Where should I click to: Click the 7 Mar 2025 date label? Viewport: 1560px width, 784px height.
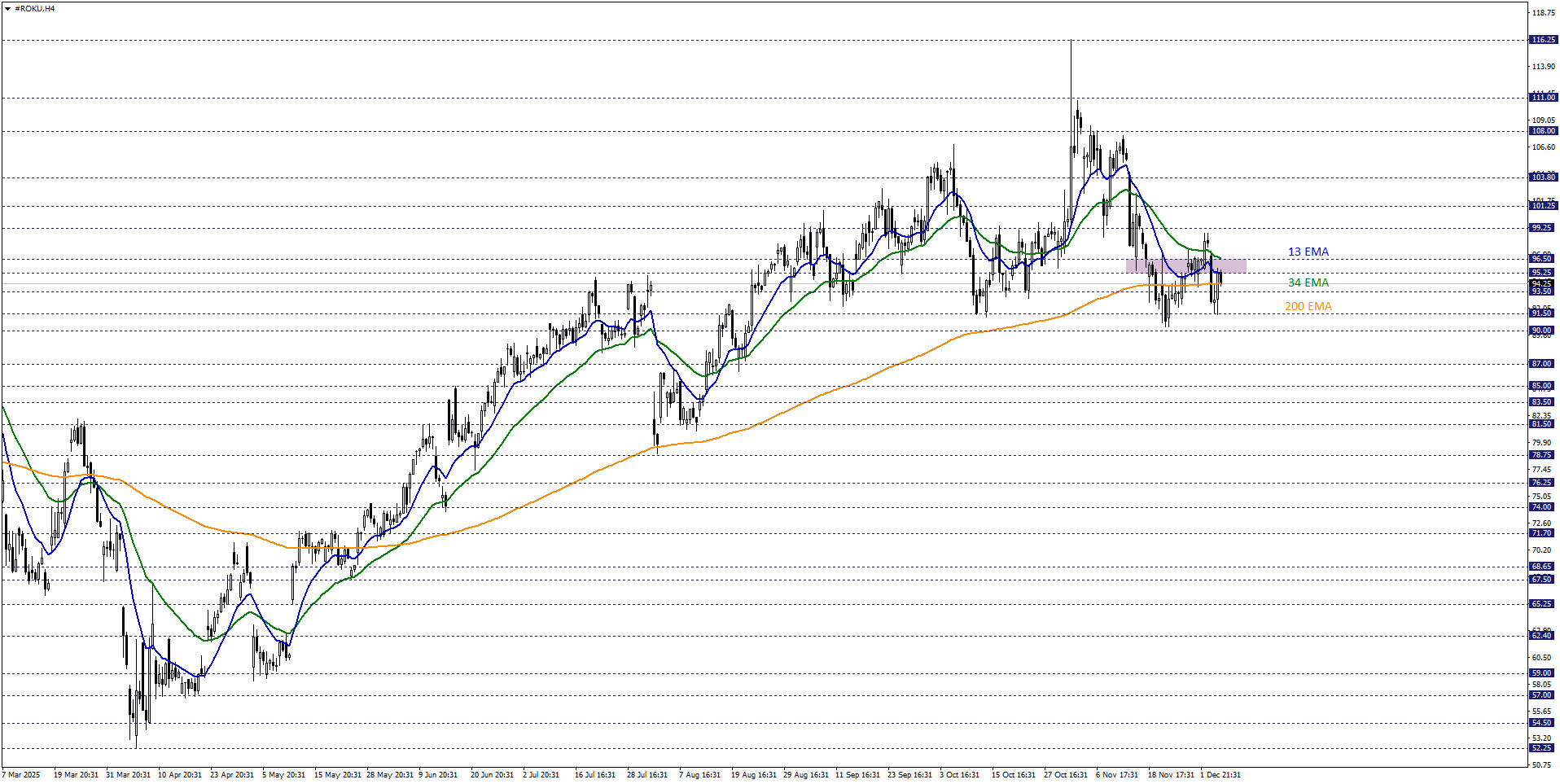[x=21, y=775]
